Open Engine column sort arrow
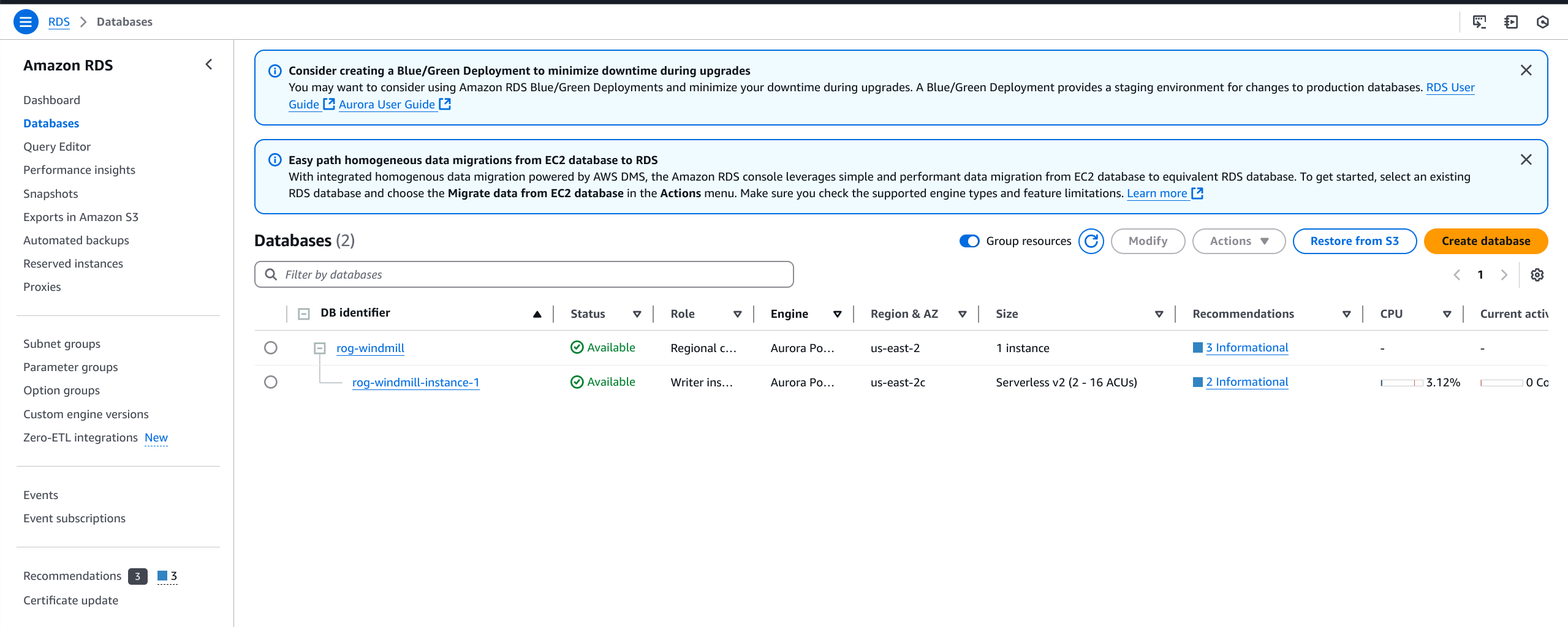The image size is (1568, 627). click(838, 314)
